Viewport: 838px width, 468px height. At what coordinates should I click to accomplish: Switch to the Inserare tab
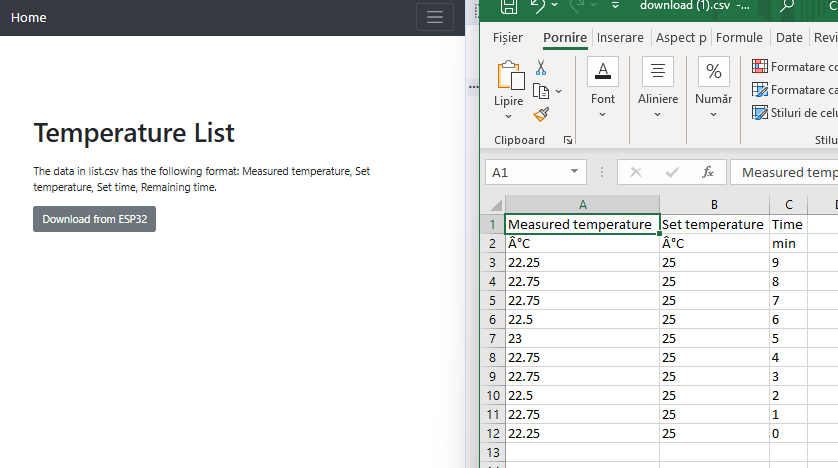pyautogui.click(x=620, y=37)
